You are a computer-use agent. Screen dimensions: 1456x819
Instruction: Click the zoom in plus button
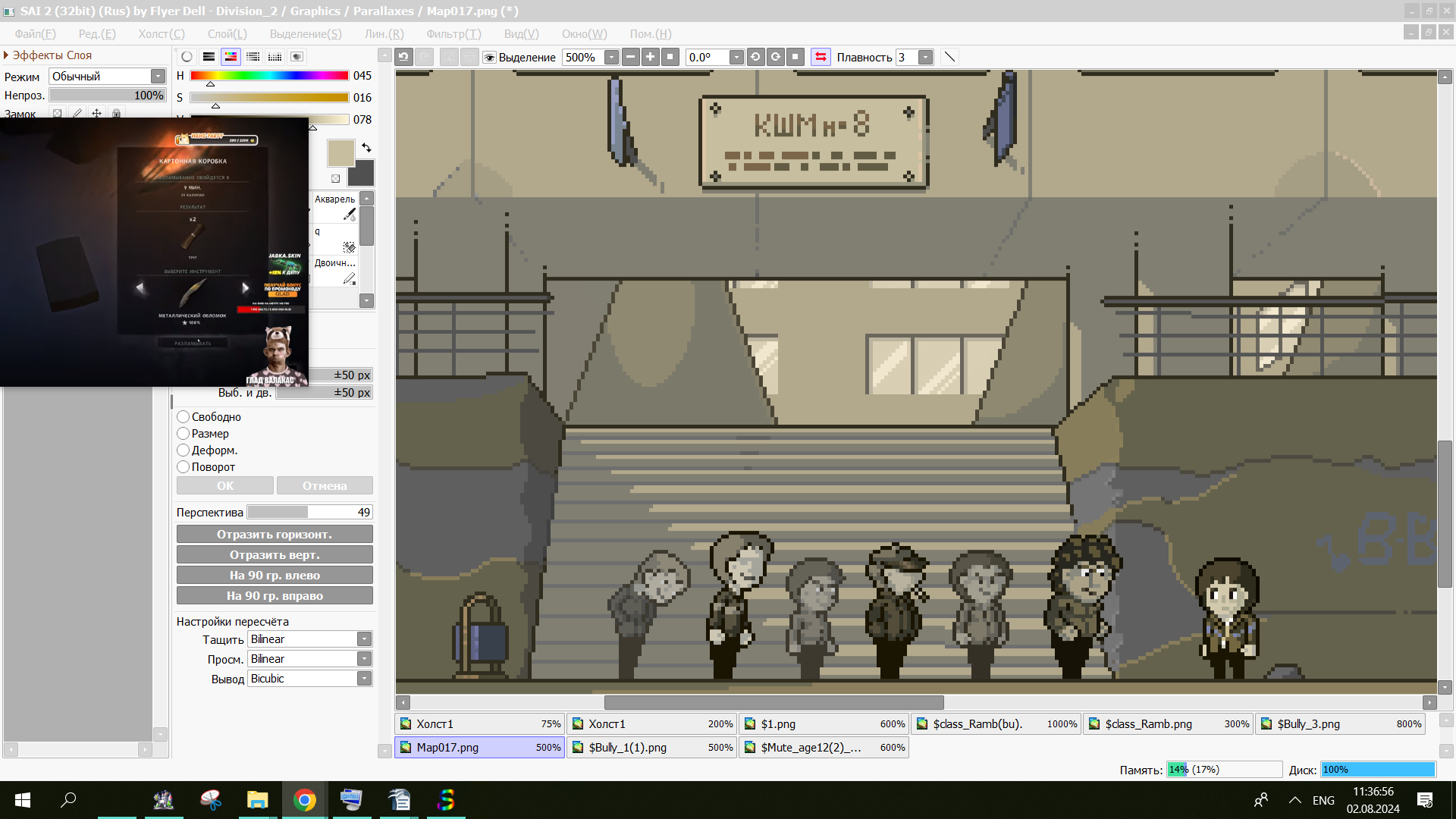(x=650, y=57)
